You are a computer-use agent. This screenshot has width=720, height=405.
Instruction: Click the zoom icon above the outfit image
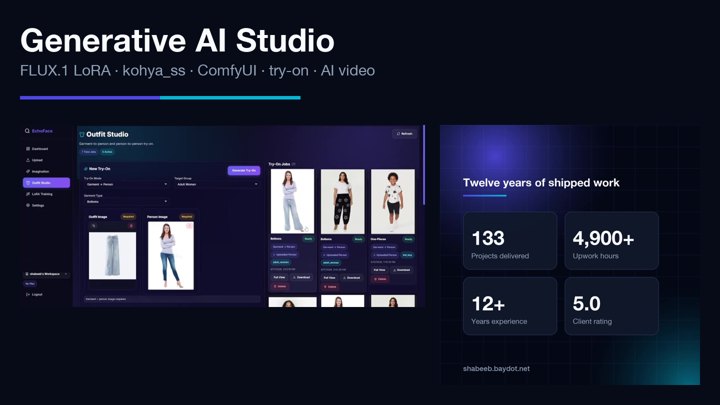94,226
